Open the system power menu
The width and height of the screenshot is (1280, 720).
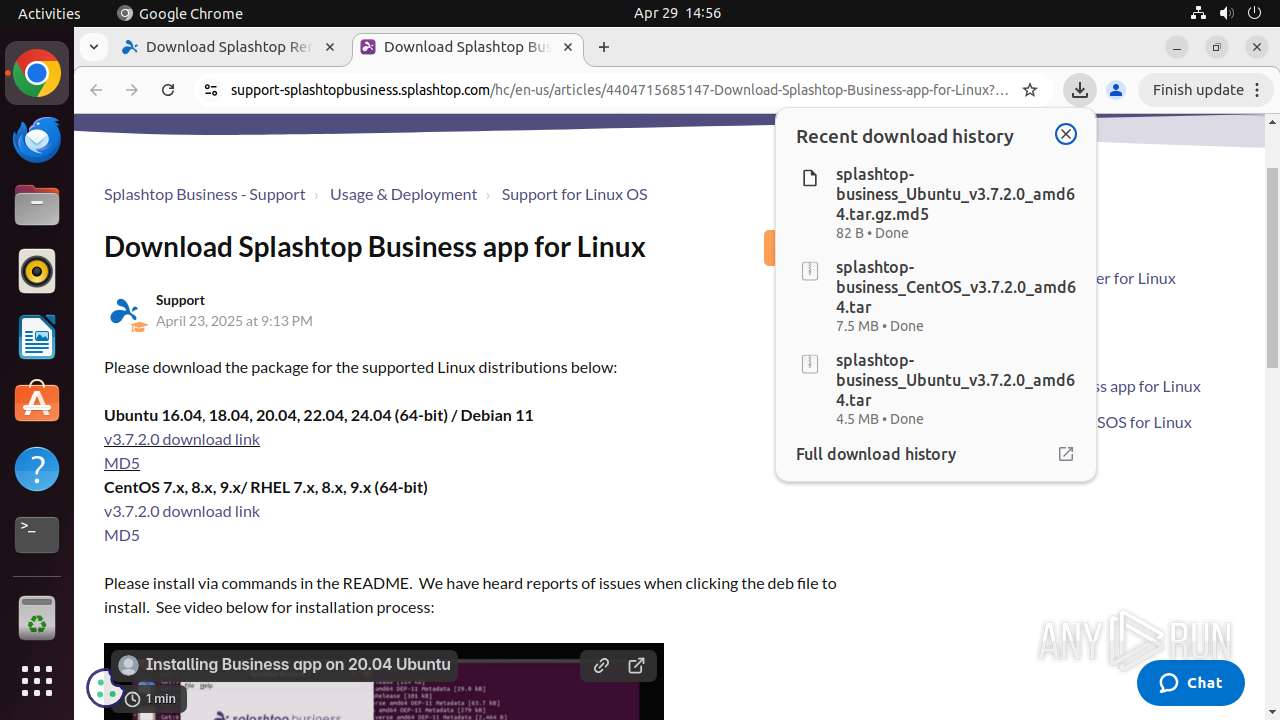(1255, 13)
